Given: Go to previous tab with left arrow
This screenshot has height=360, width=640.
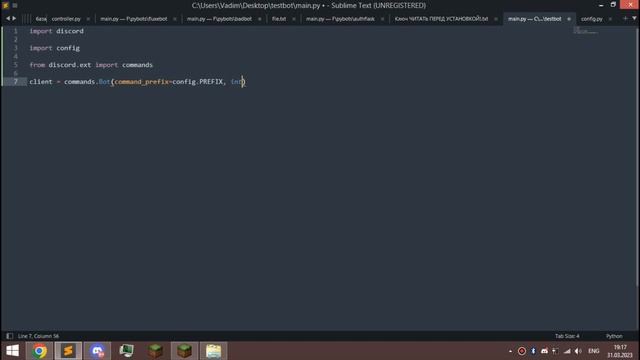Looking at the screenshot, I should coord(8,18).
